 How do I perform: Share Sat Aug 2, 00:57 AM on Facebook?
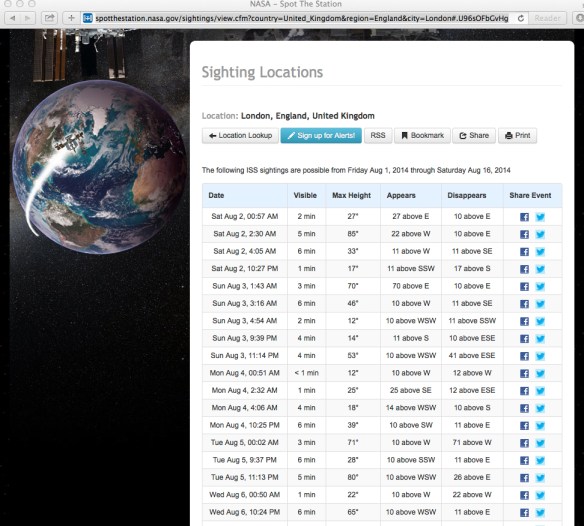click(524, 217)
